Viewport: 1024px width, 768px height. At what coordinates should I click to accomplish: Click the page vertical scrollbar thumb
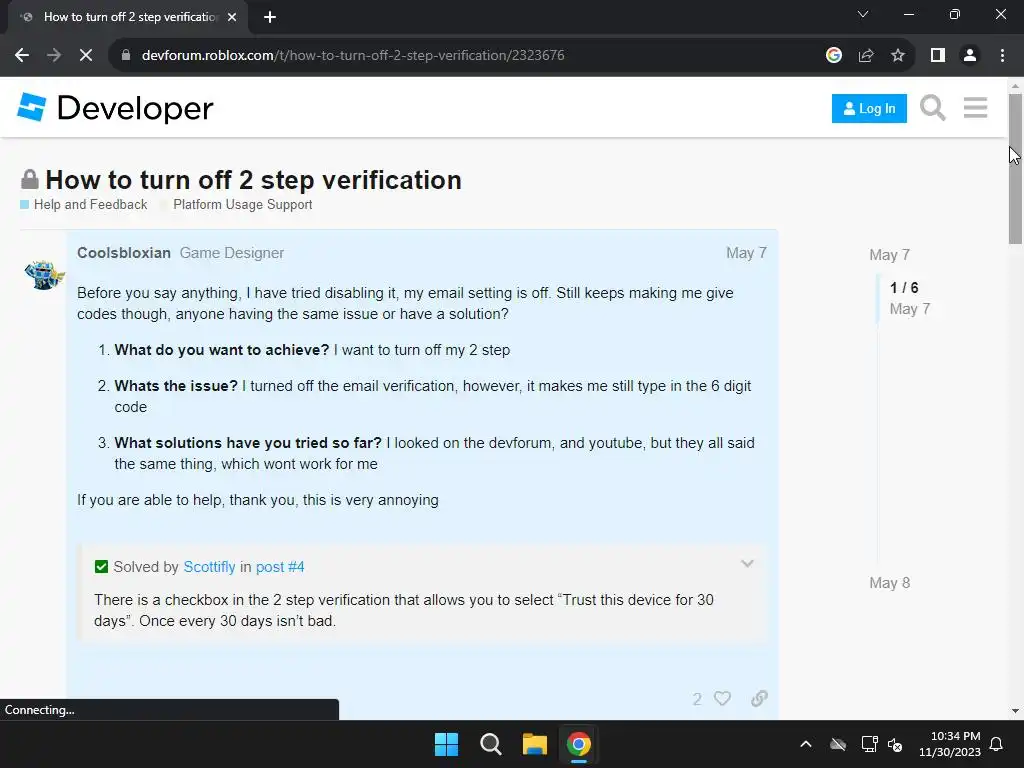(1015, 168)
